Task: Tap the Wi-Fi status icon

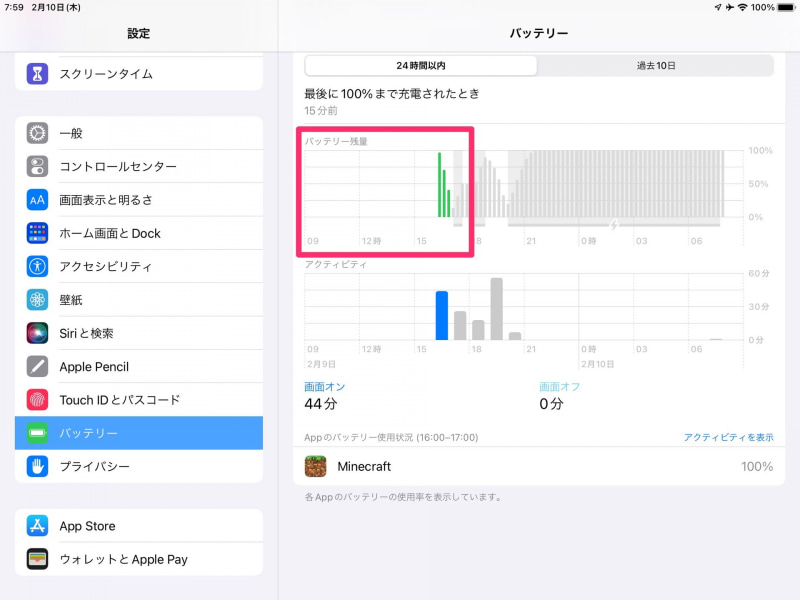Action: pos(743,7)
